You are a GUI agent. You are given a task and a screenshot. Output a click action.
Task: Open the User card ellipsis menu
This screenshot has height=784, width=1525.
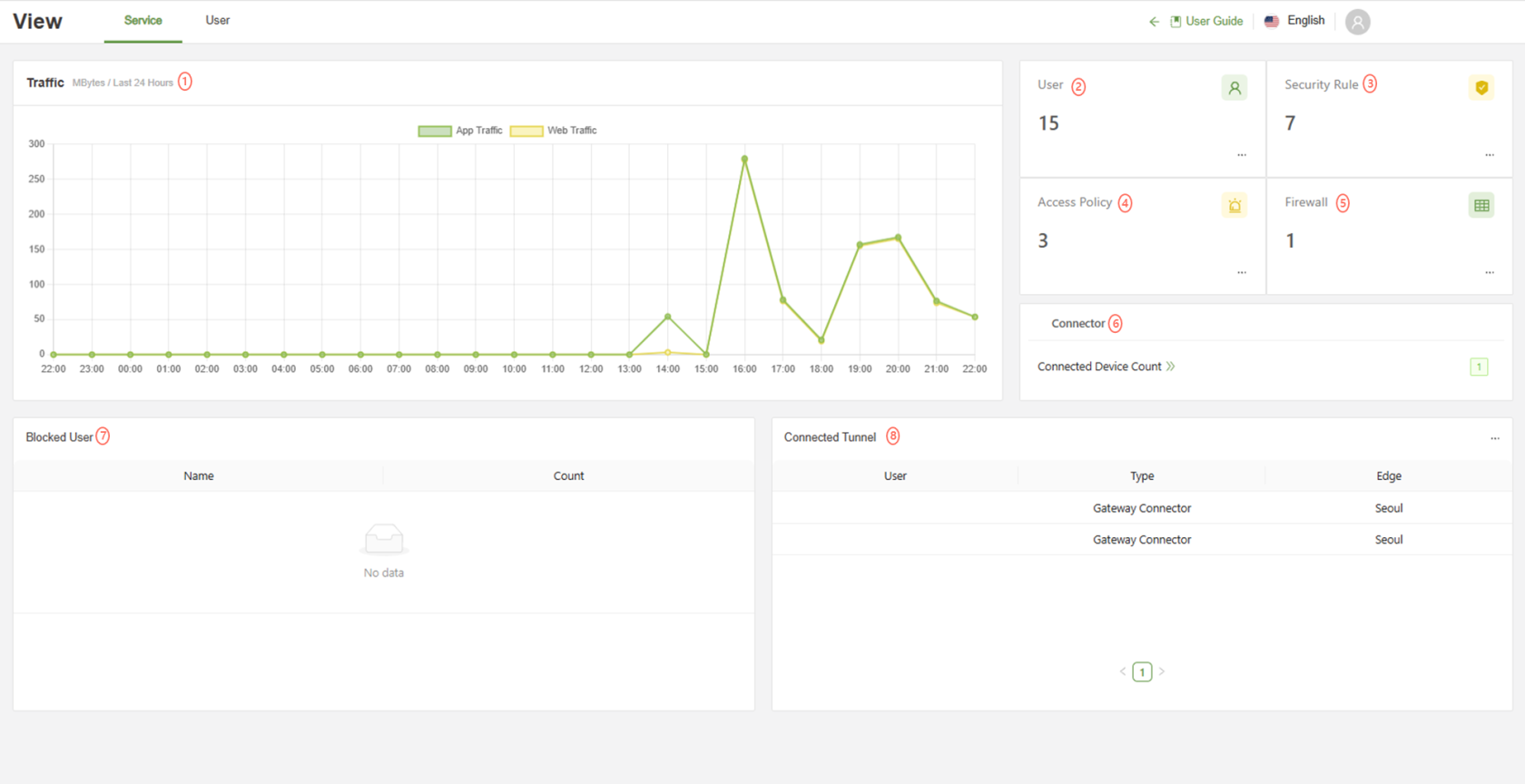pos(1241,155)
